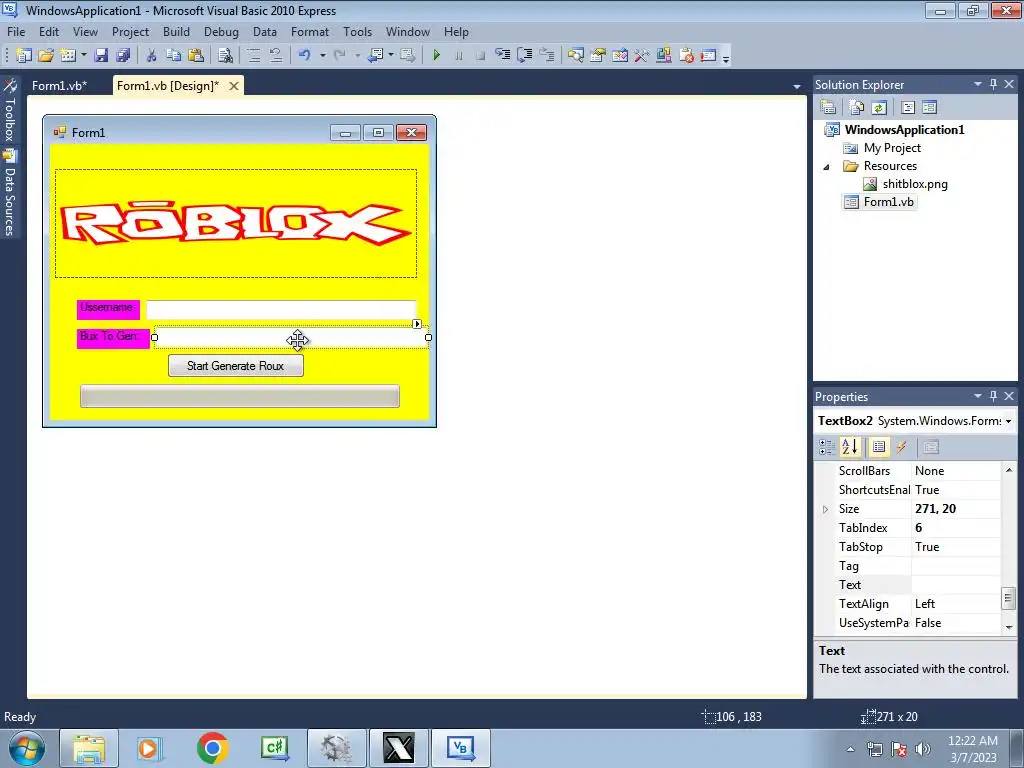Click the Cut scissors icon

tap(152, 56)
